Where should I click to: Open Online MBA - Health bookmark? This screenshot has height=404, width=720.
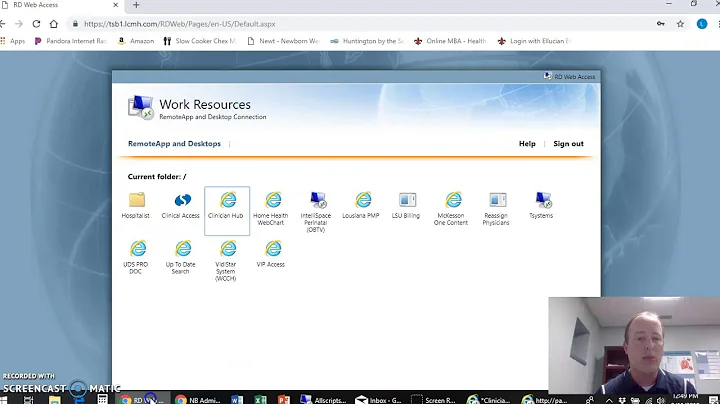click(x=450, y=41)
